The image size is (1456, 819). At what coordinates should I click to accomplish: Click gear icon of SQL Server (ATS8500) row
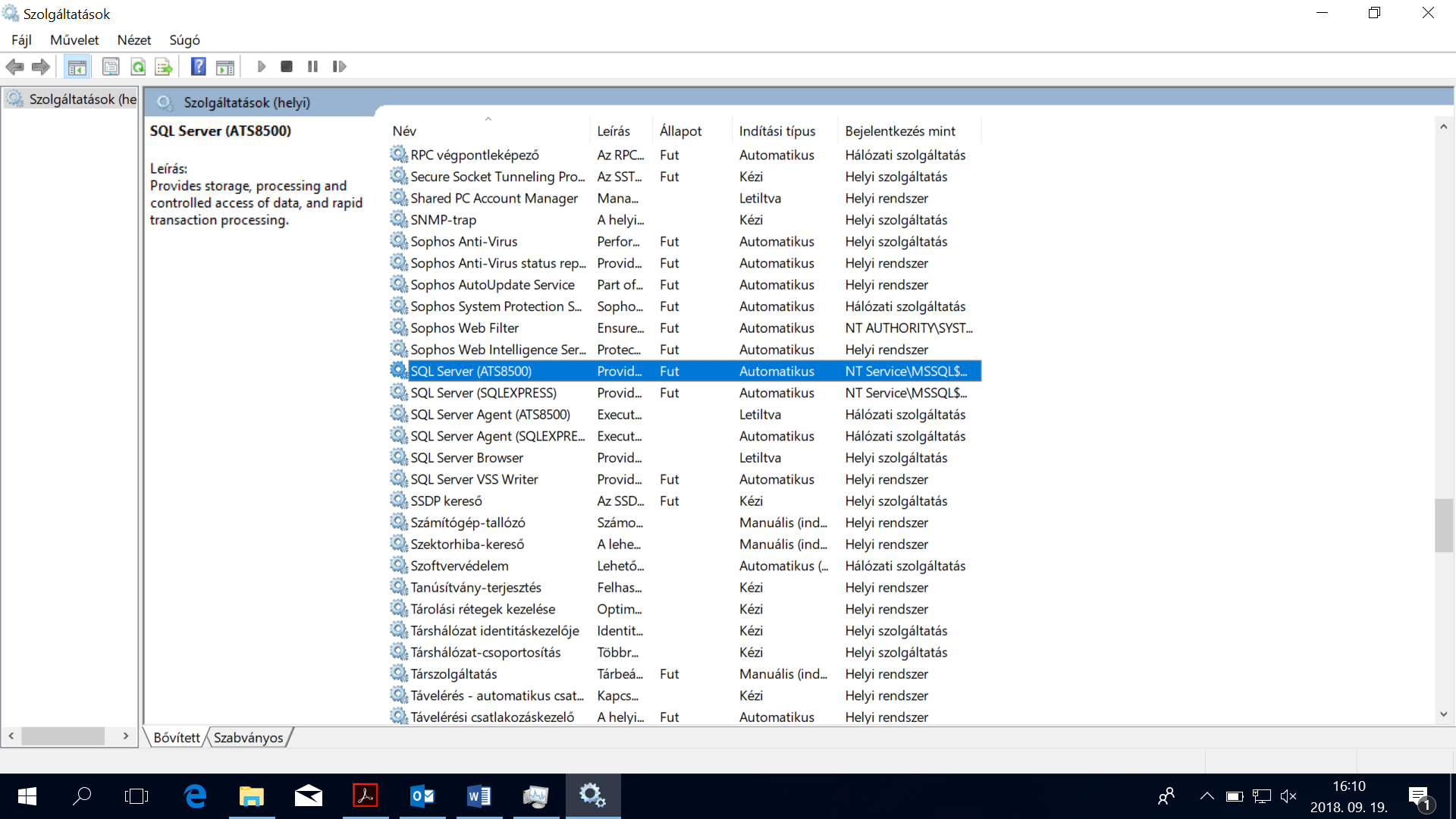click(x=399, y=370)
